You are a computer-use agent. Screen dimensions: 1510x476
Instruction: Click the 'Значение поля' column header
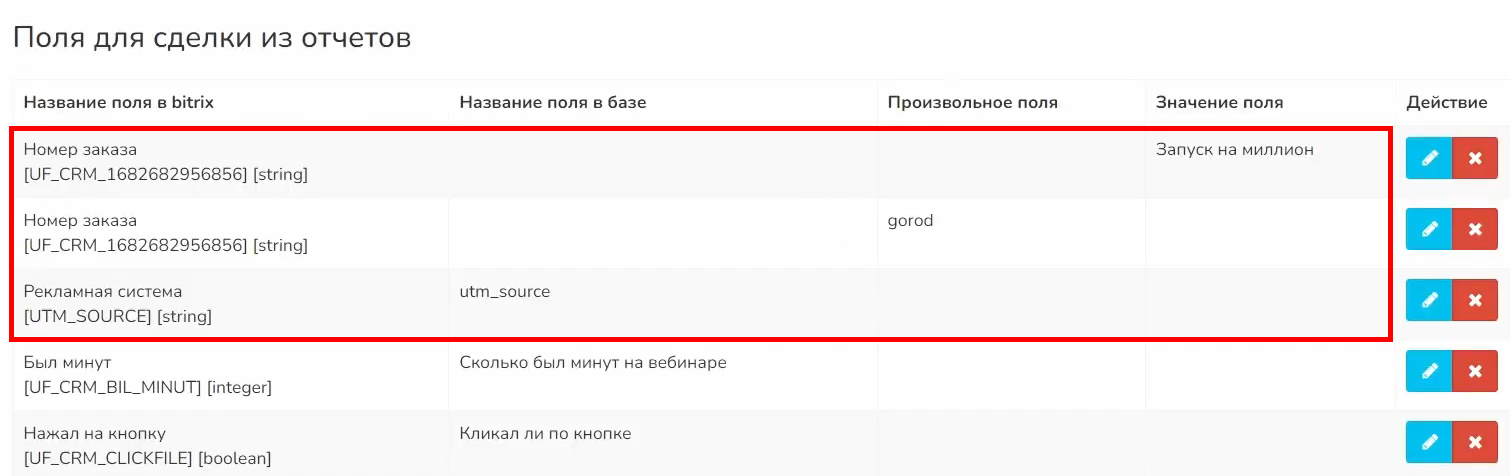[x=1219, y=103]
